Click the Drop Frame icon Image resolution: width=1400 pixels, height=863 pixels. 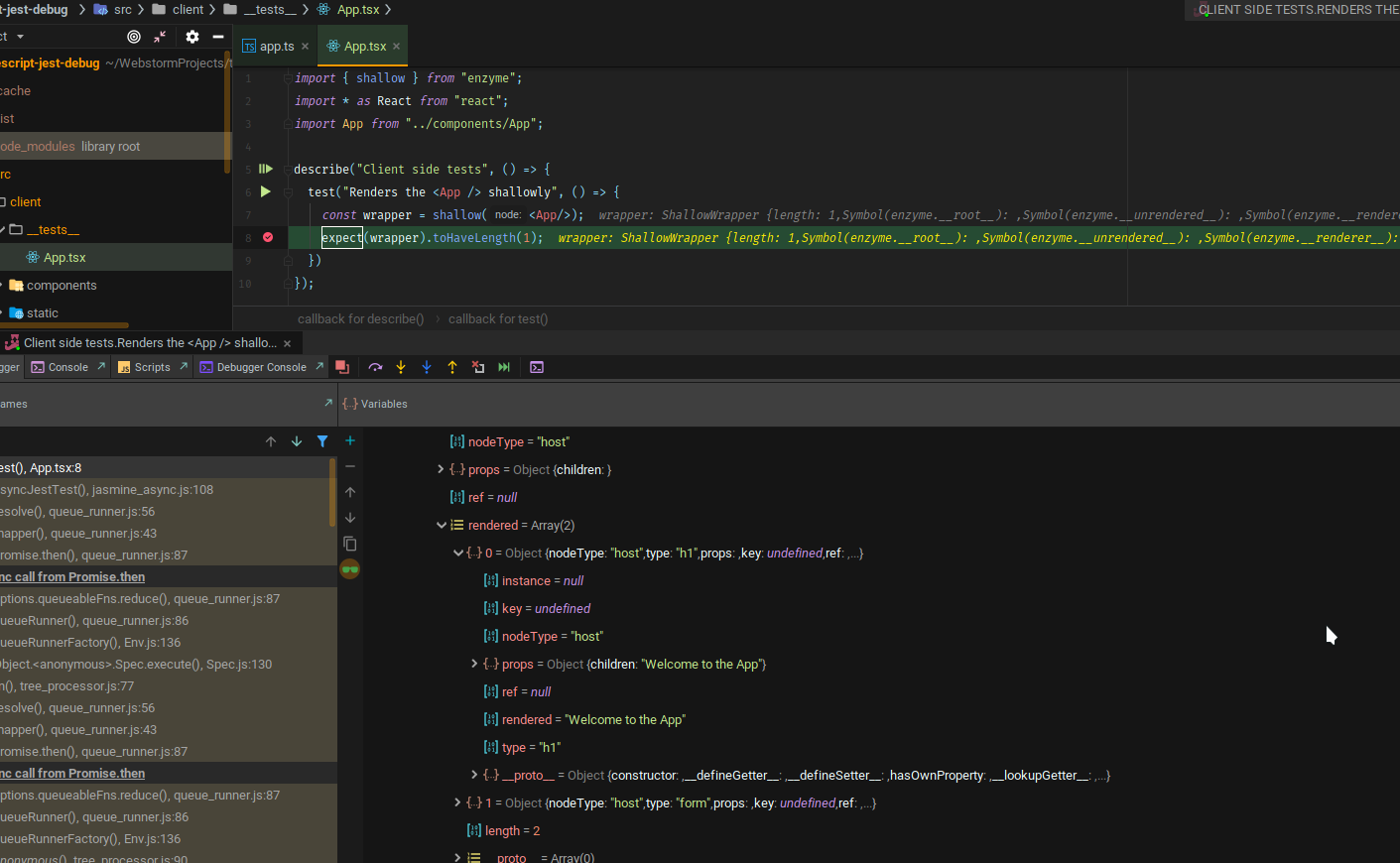(477, 367)
